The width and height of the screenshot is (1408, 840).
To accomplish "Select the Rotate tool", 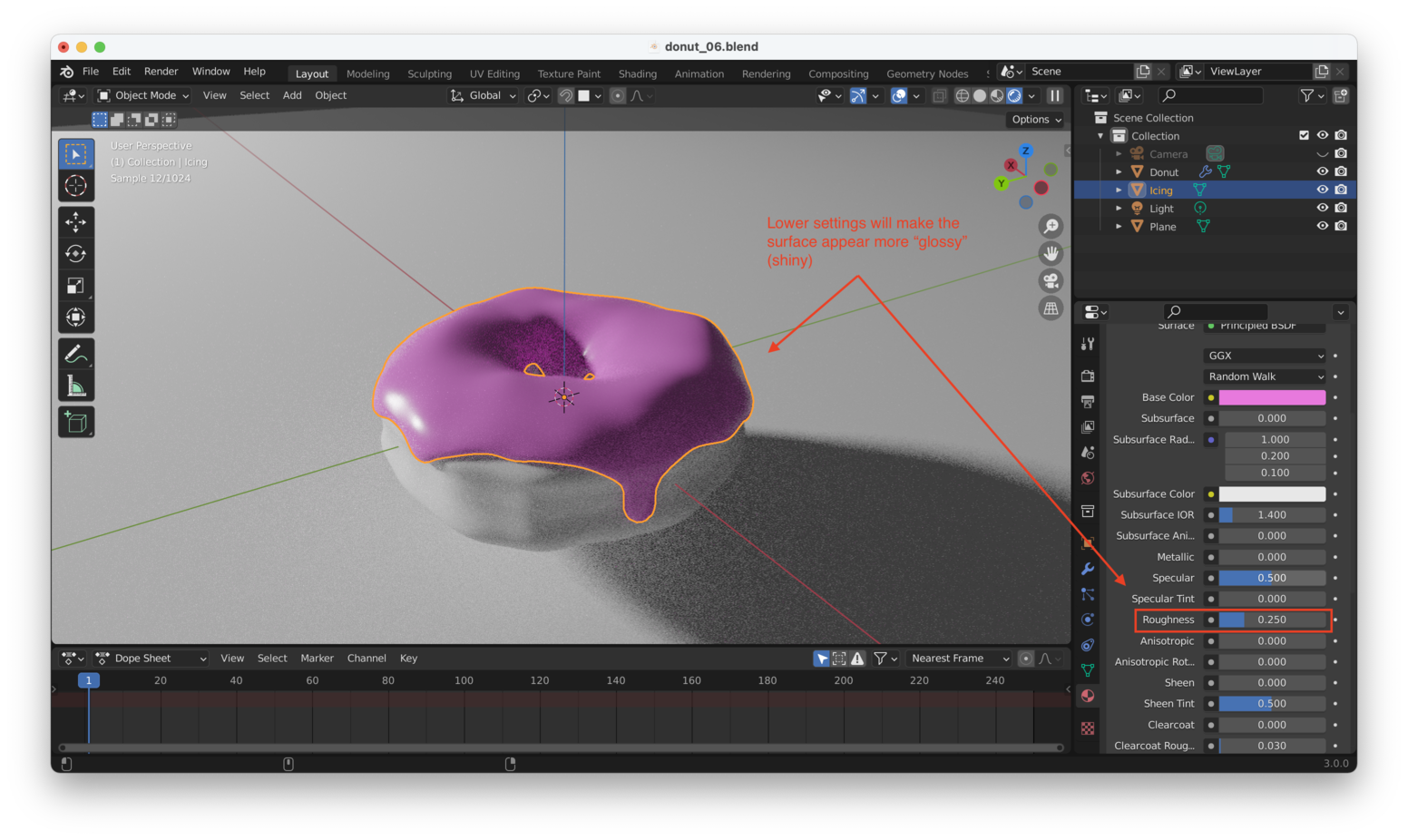I will coord(76,254).
